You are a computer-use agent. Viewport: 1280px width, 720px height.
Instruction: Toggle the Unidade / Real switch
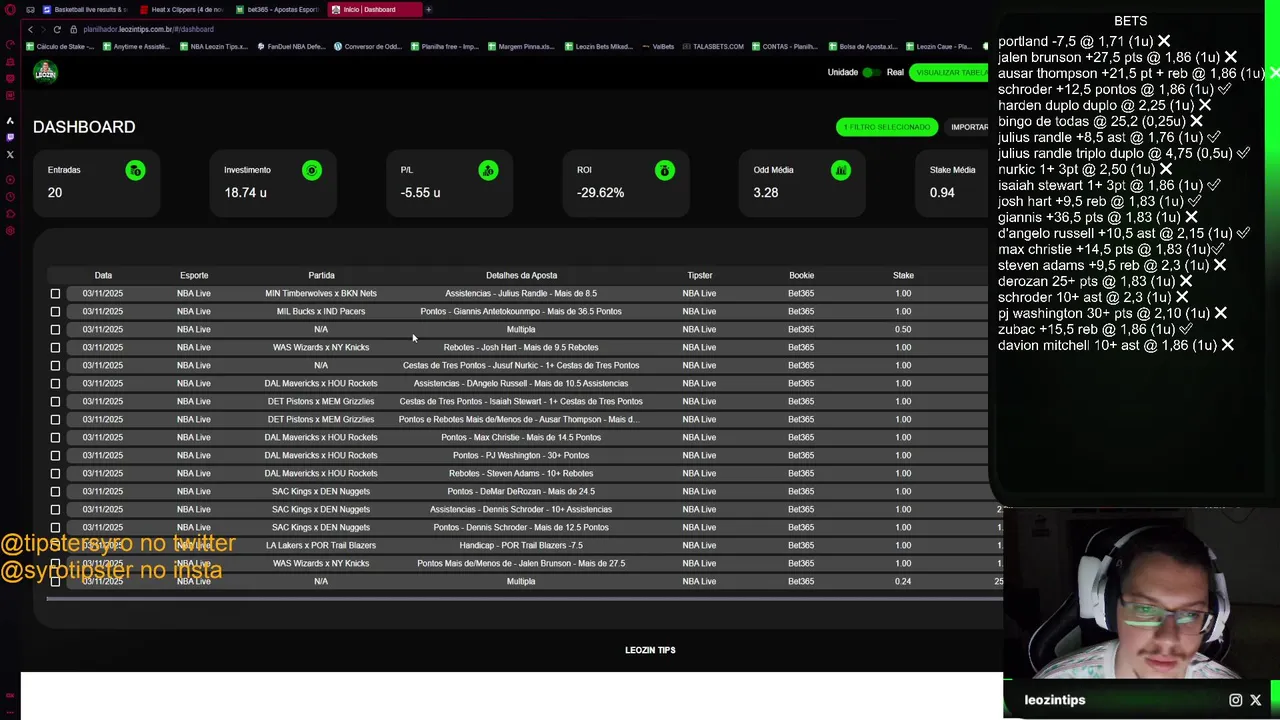(870, 72)
